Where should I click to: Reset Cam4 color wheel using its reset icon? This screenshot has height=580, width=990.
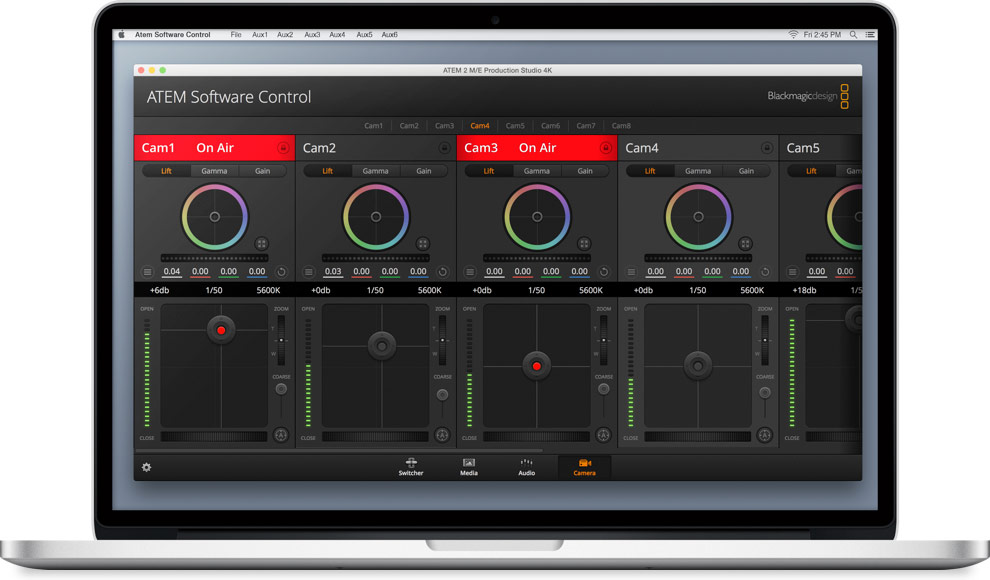tap(764, 271)
